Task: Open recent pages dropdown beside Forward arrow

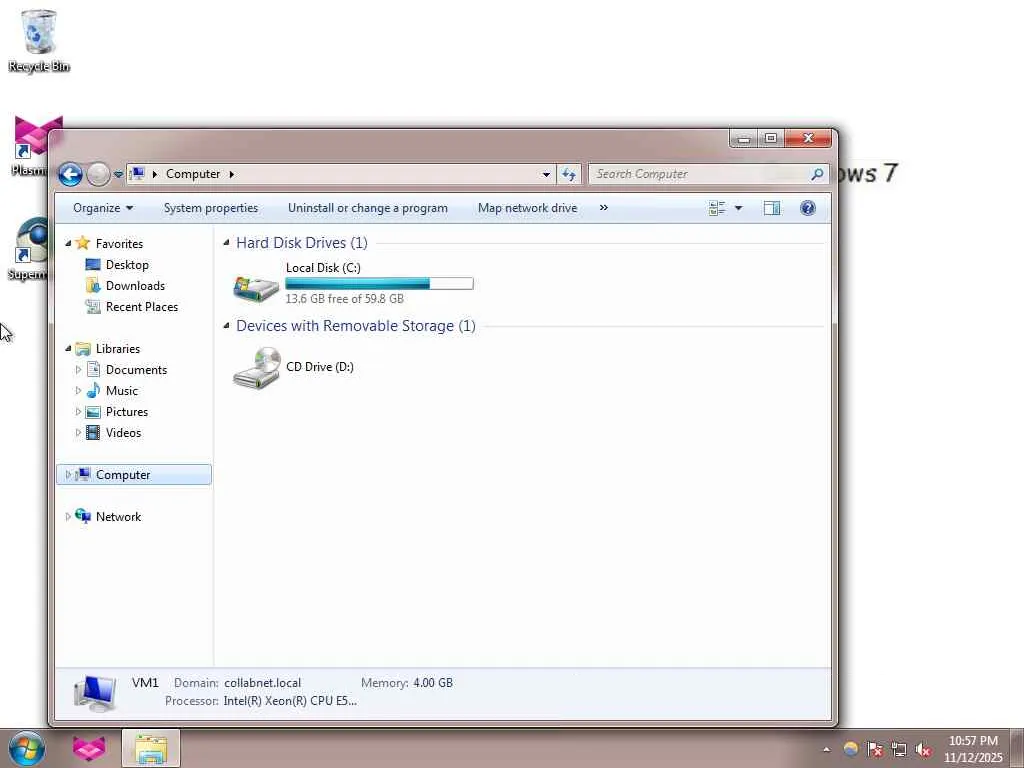Action: pyautogui.click(x=118, y=174)
